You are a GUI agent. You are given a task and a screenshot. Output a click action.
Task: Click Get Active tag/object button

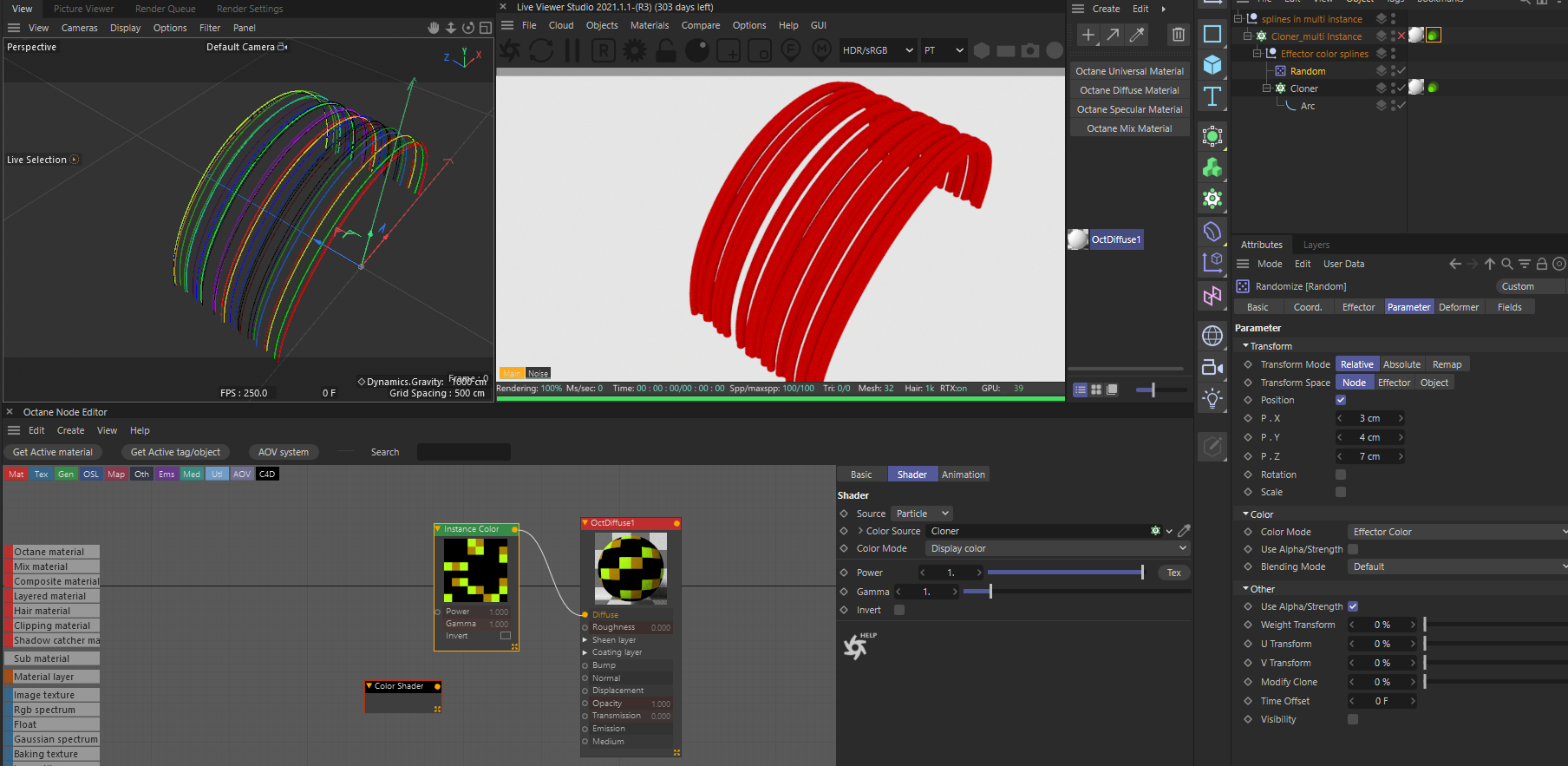pos(175,452)
